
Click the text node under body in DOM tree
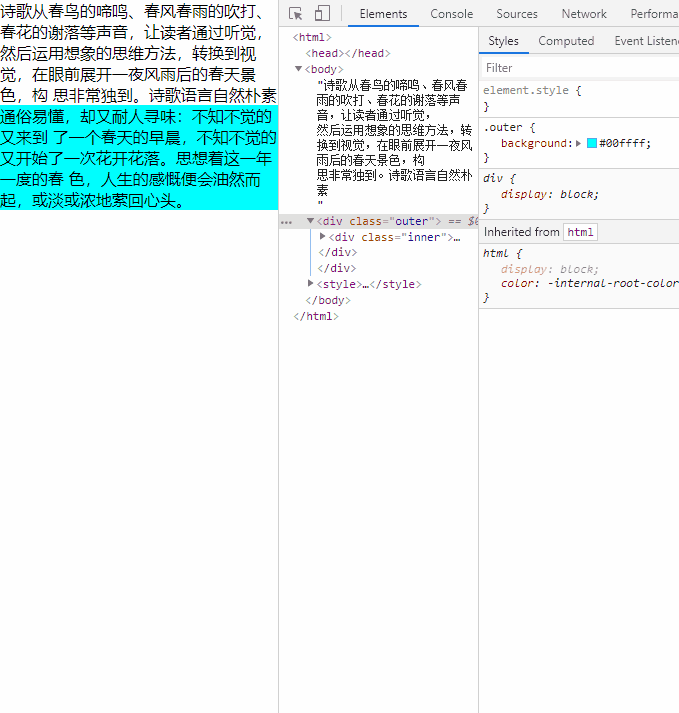(x=394, y=145)
